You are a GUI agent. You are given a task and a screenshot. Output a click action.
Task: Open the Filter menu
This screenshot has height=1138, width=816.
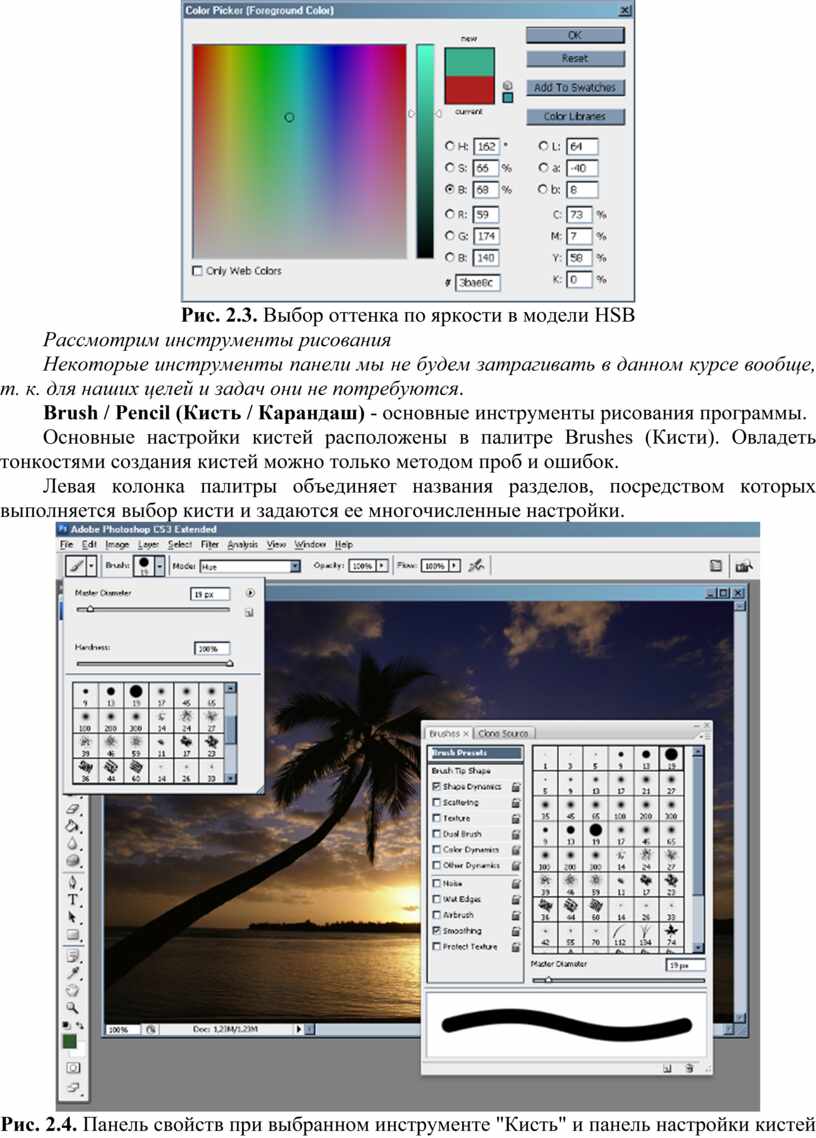tap(210, 544)
